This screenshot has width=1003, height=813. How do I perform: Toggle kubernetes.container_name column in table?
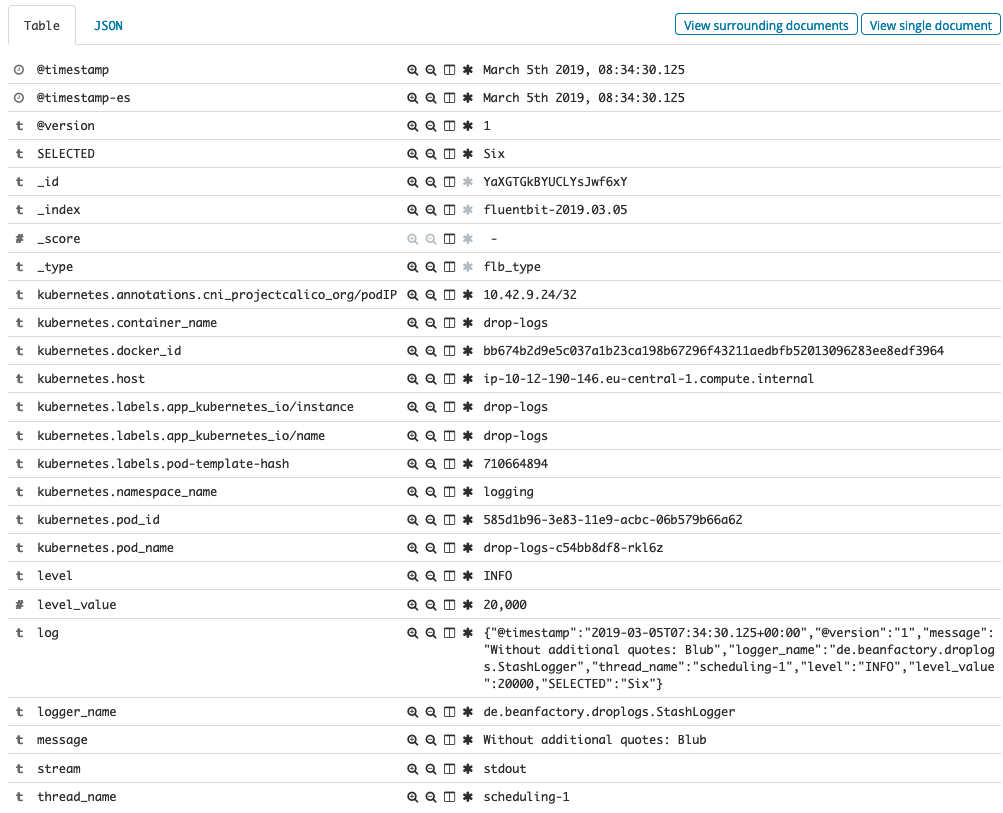(x=450, y=323)
